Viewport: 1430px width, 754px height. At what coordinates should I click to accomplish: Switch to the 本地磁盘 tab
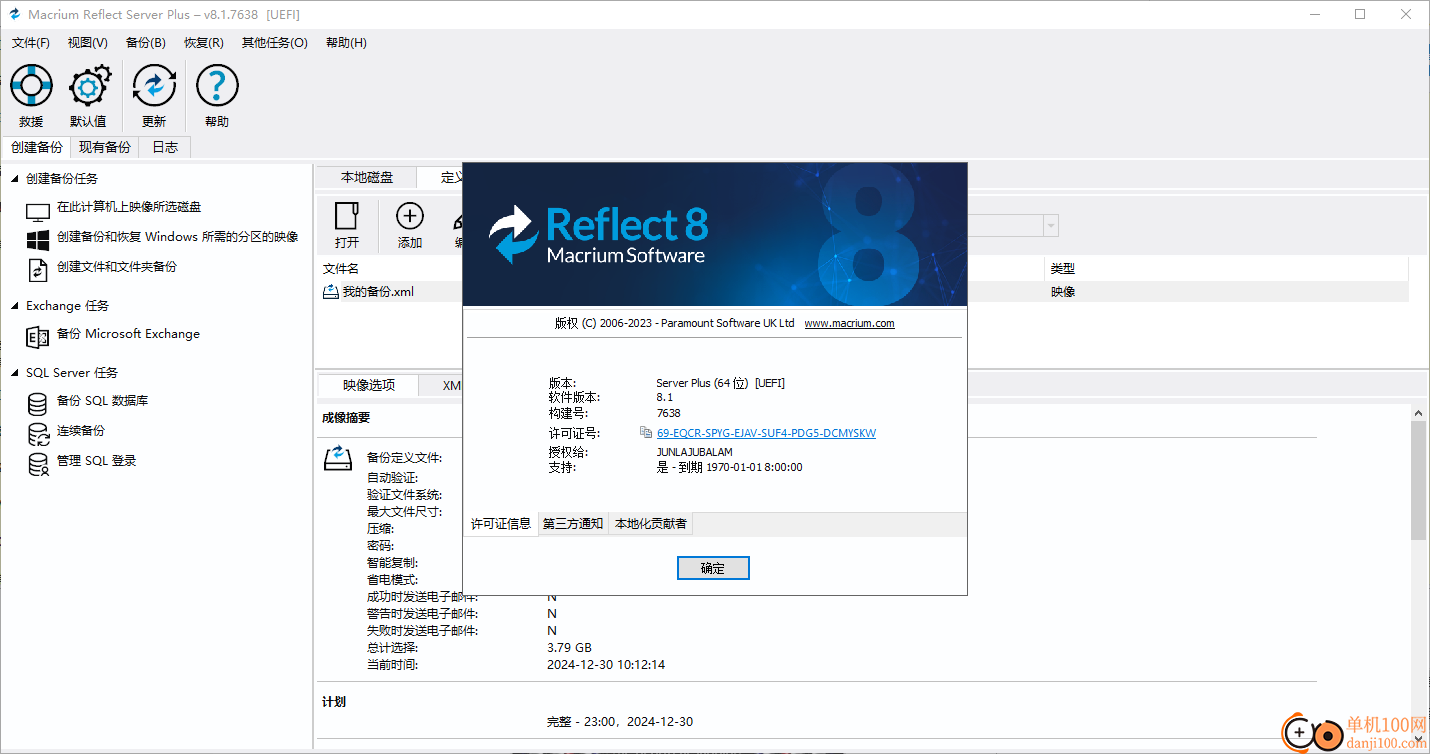click(x=367, y=177)
